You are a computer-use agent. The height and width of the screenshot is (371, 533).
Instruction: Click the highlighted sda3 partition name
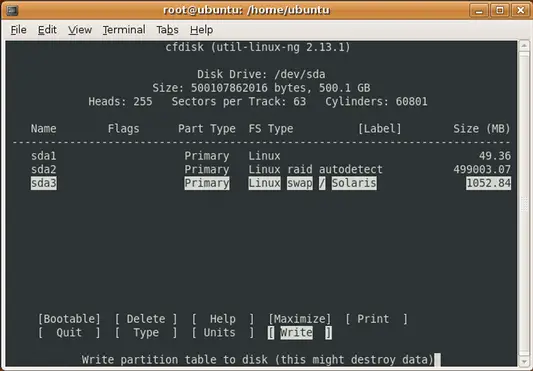pyautogui.click(x=44, y=183)
